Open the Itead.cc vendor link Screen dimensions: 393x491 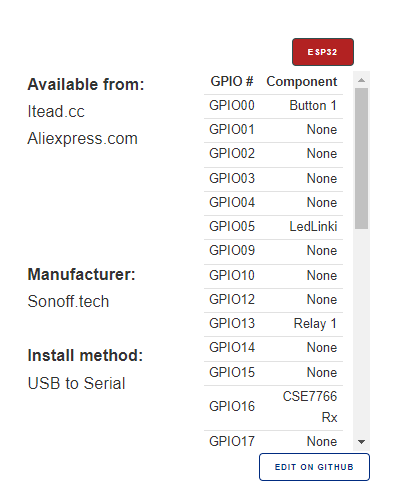click(56, 111)
